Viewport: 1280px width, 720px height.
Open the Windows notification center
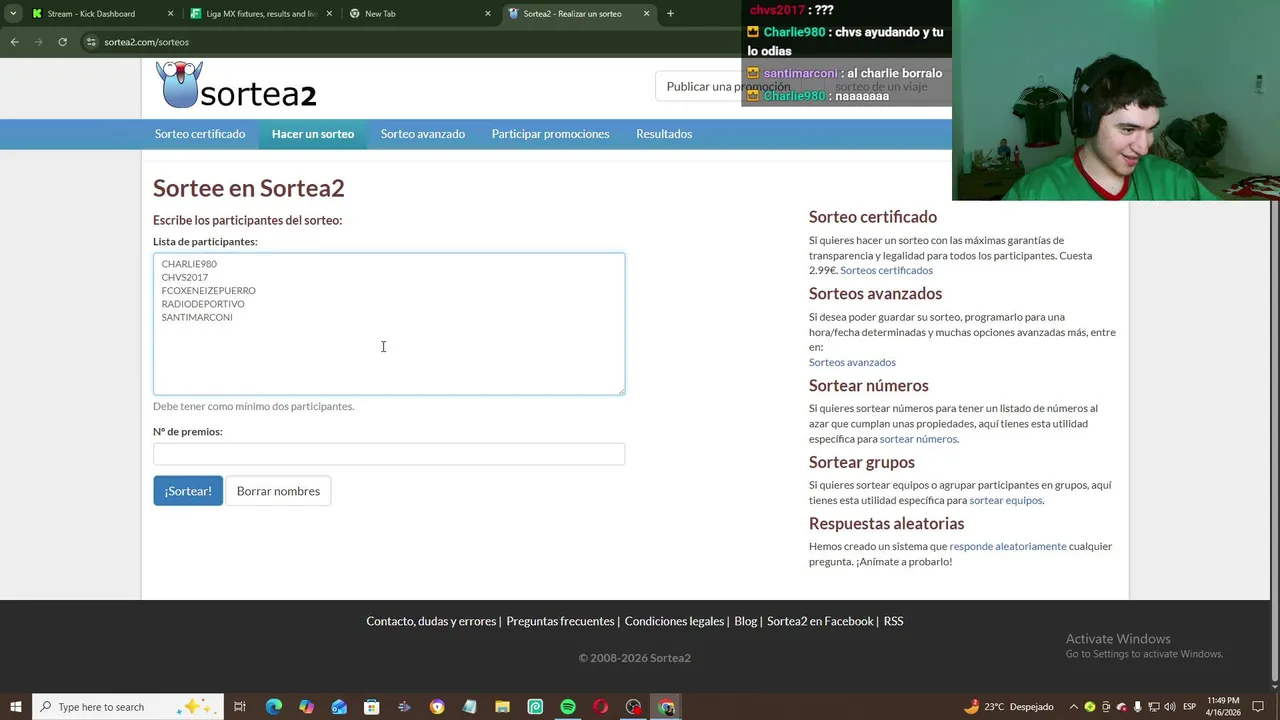(1258, 707)
